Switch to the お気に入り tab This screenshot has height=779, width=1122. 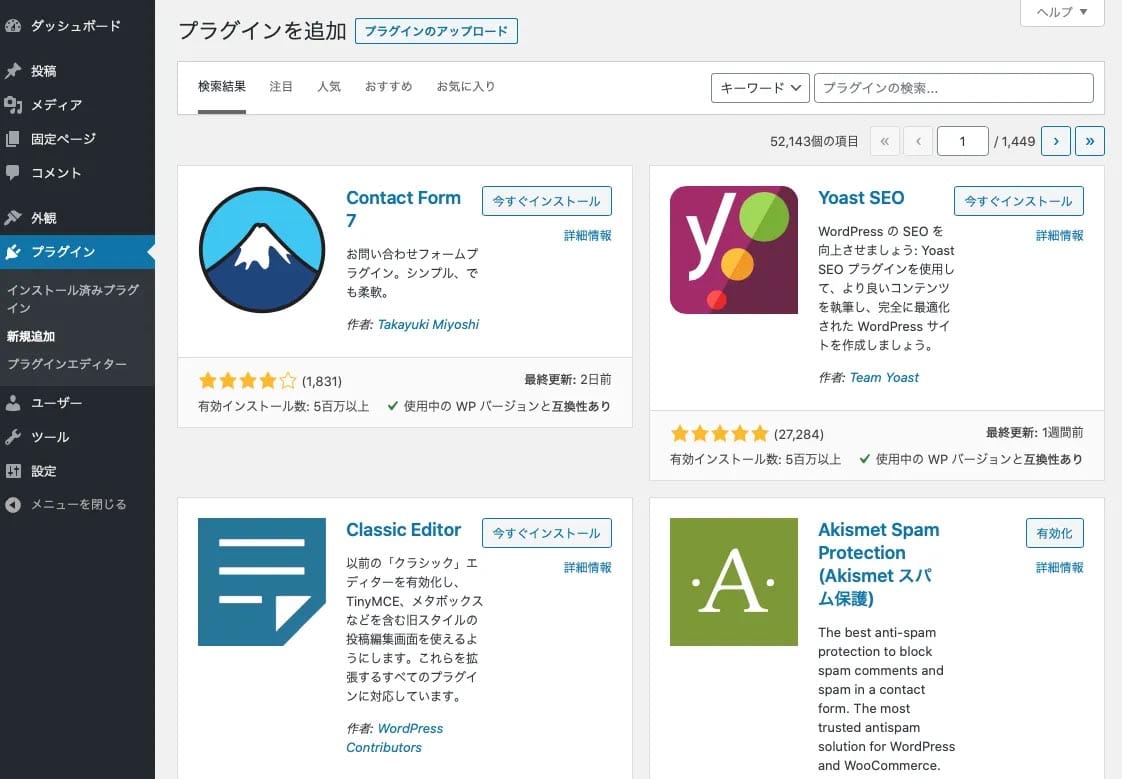[x=466, y=87]
